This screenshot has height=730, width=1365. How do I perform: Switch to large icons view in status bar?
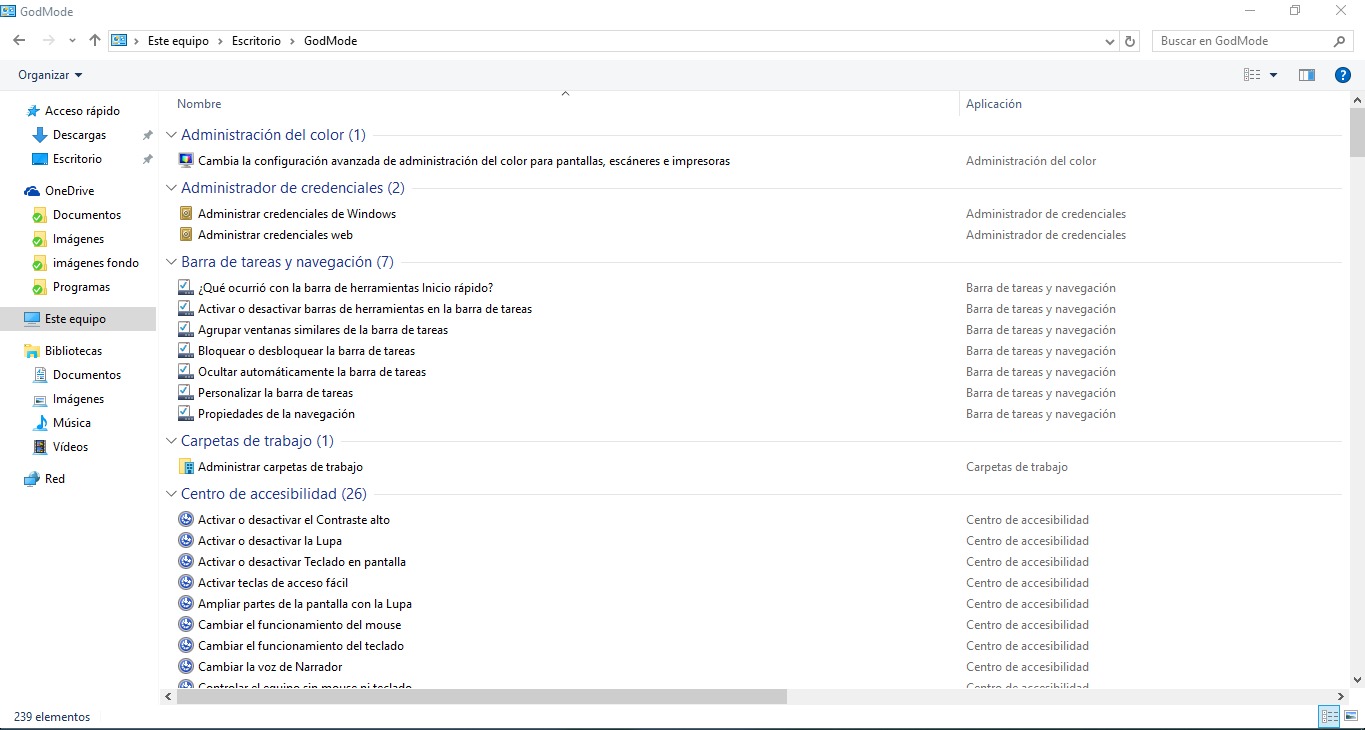point(1351,717)
